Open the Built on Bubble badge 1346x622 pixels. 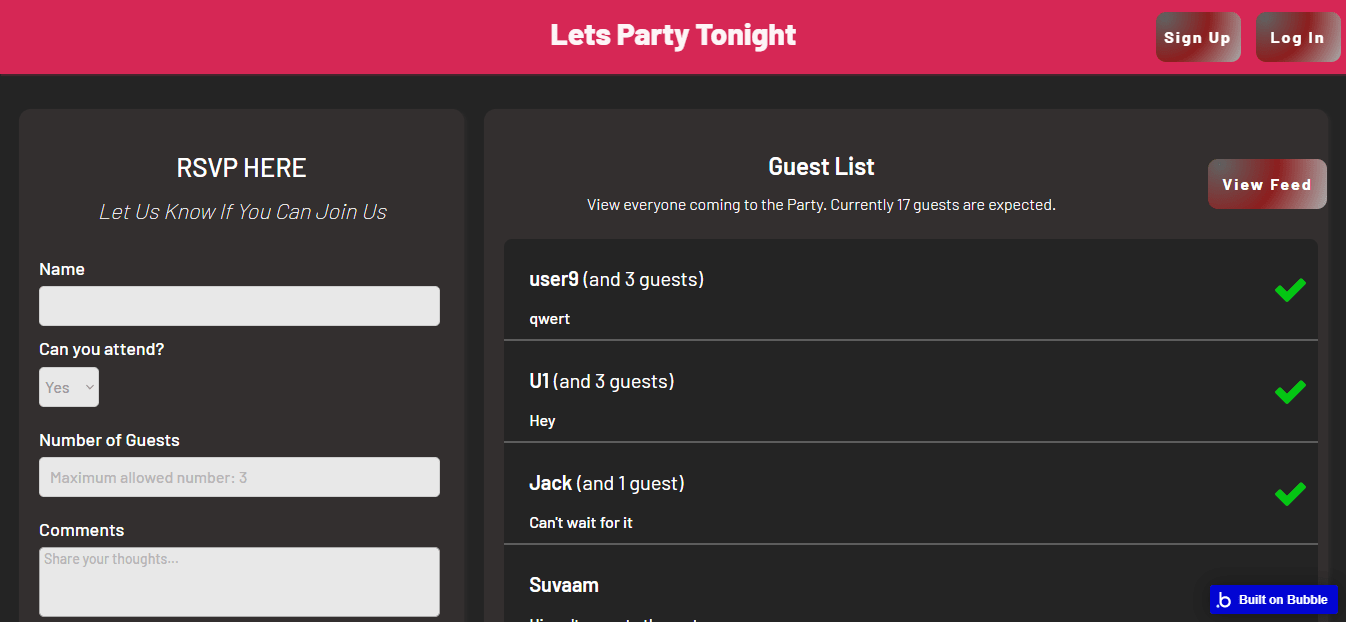point(1273,600)
